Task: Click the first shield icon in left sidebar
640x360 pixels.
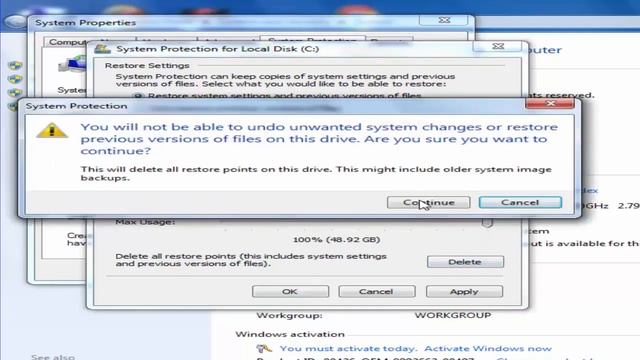Action: [x=15, y=65]
